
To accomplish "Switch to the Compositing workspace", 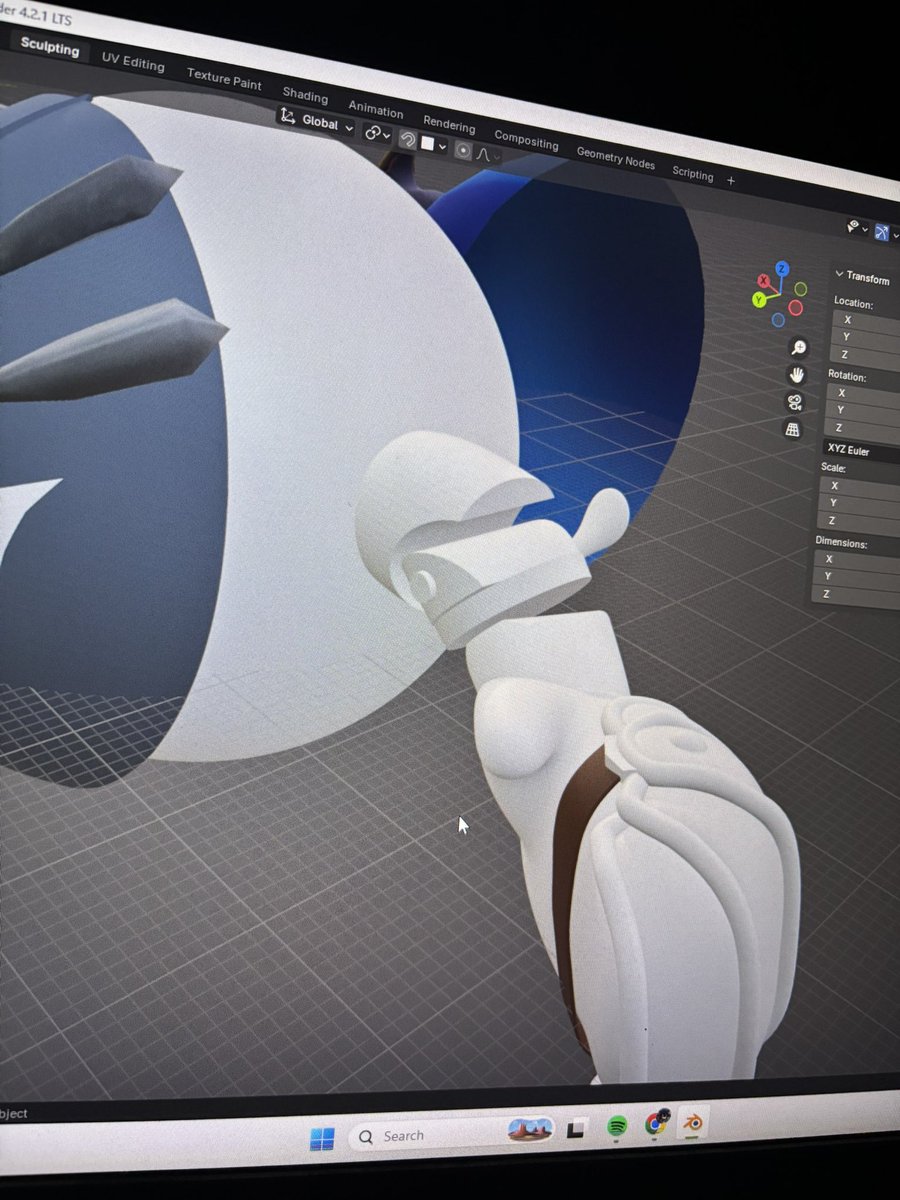I will point(526,141).
